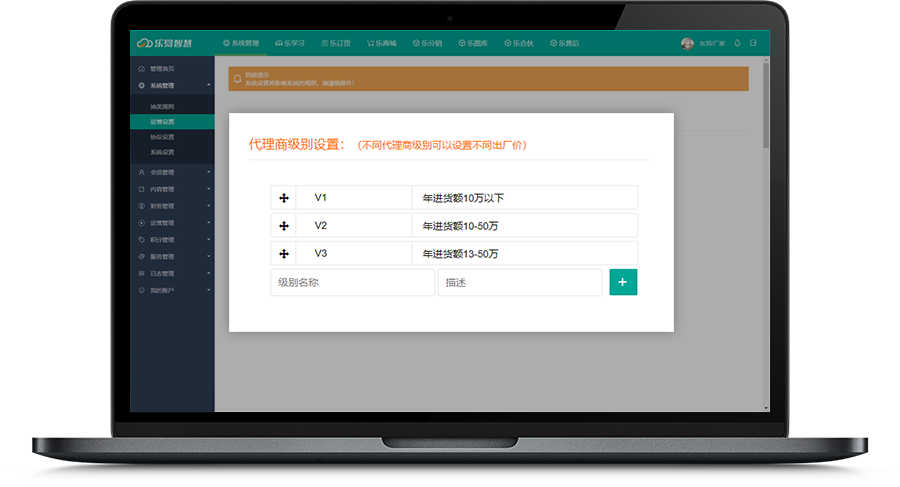Go to 管理首页 in the sidebar

coord(161,68)
